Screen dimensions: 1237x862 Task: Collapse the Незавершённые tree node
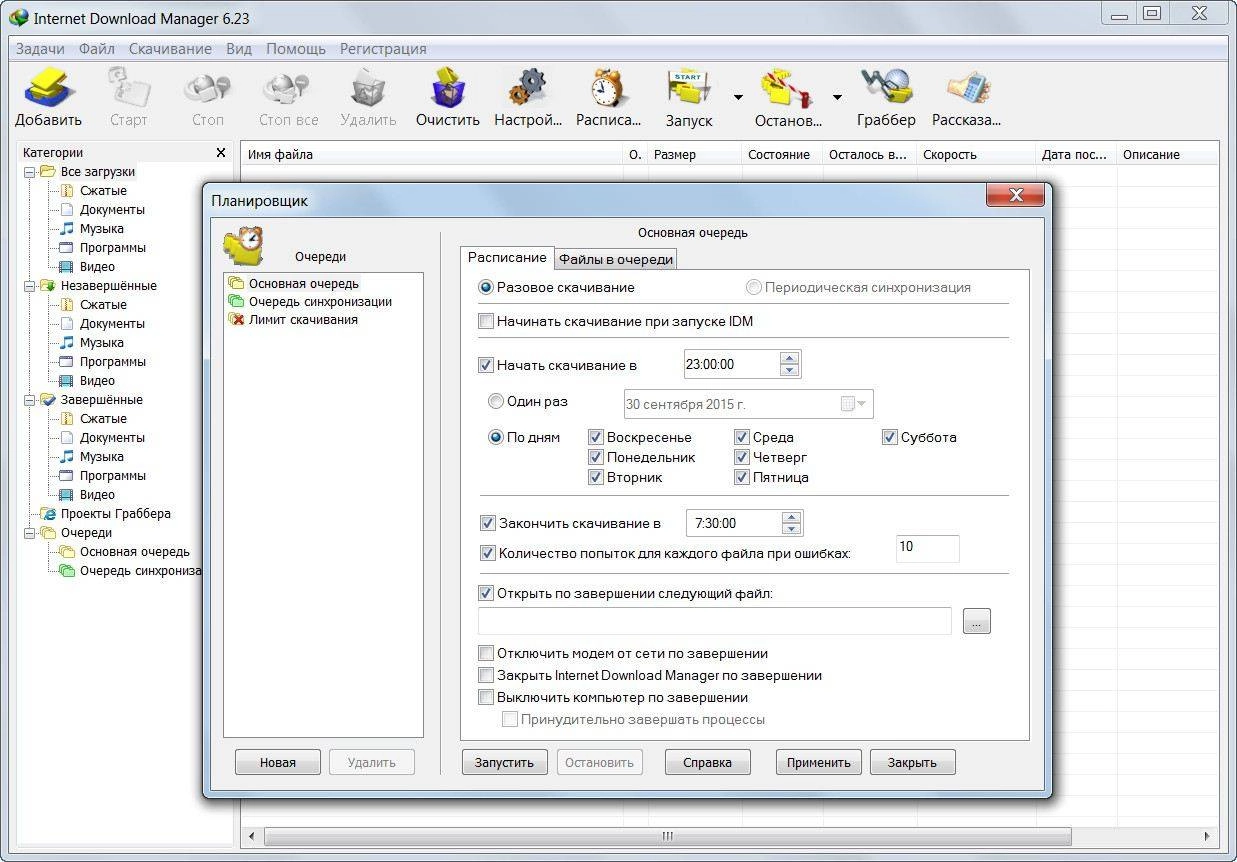(x=30, y=286)
